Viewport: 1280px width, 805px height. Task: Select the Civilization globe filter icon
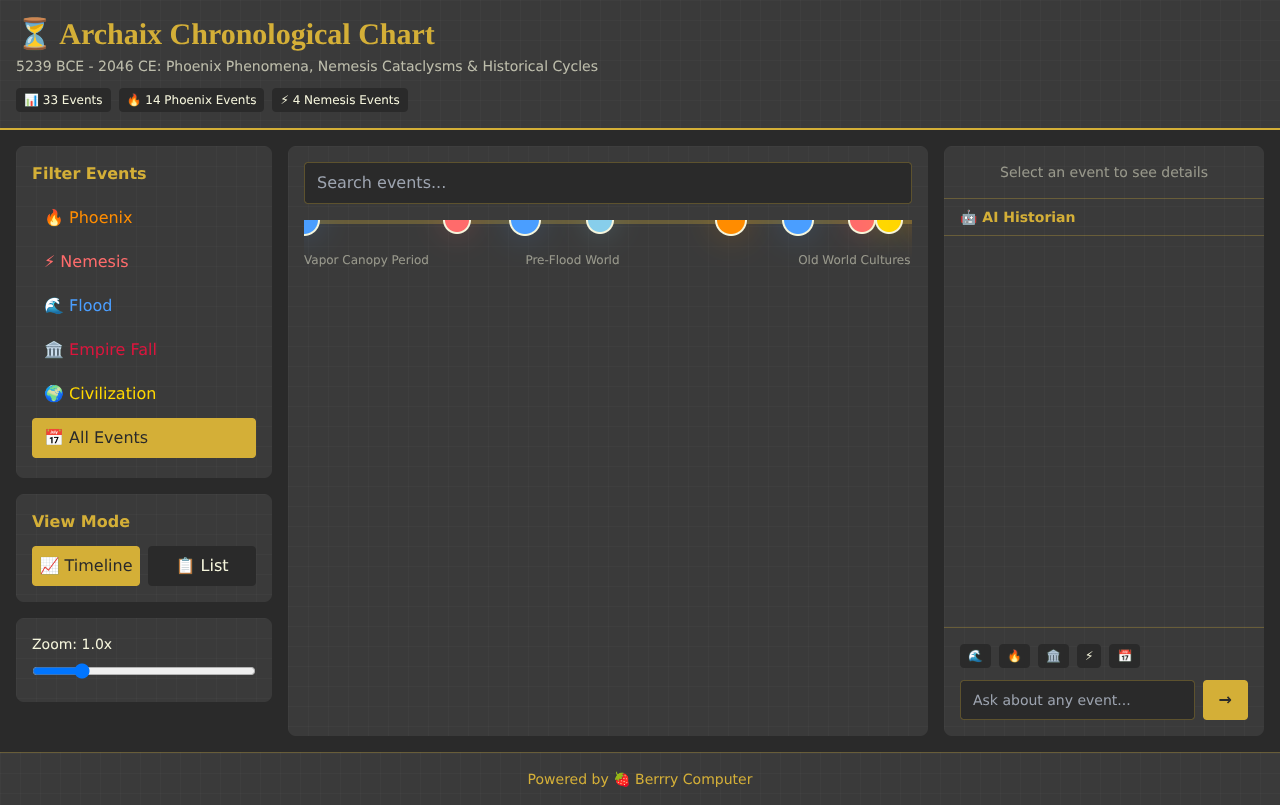point(53,393)
